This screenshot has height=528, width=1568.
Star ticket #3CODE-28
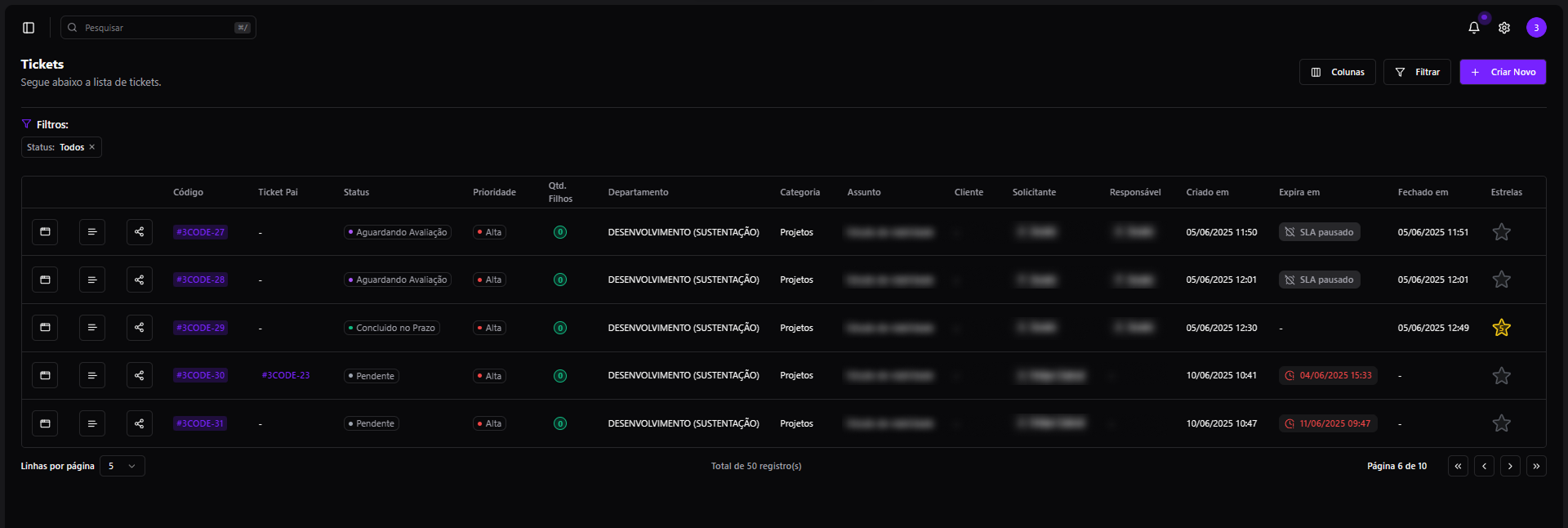pos(1501,280)
